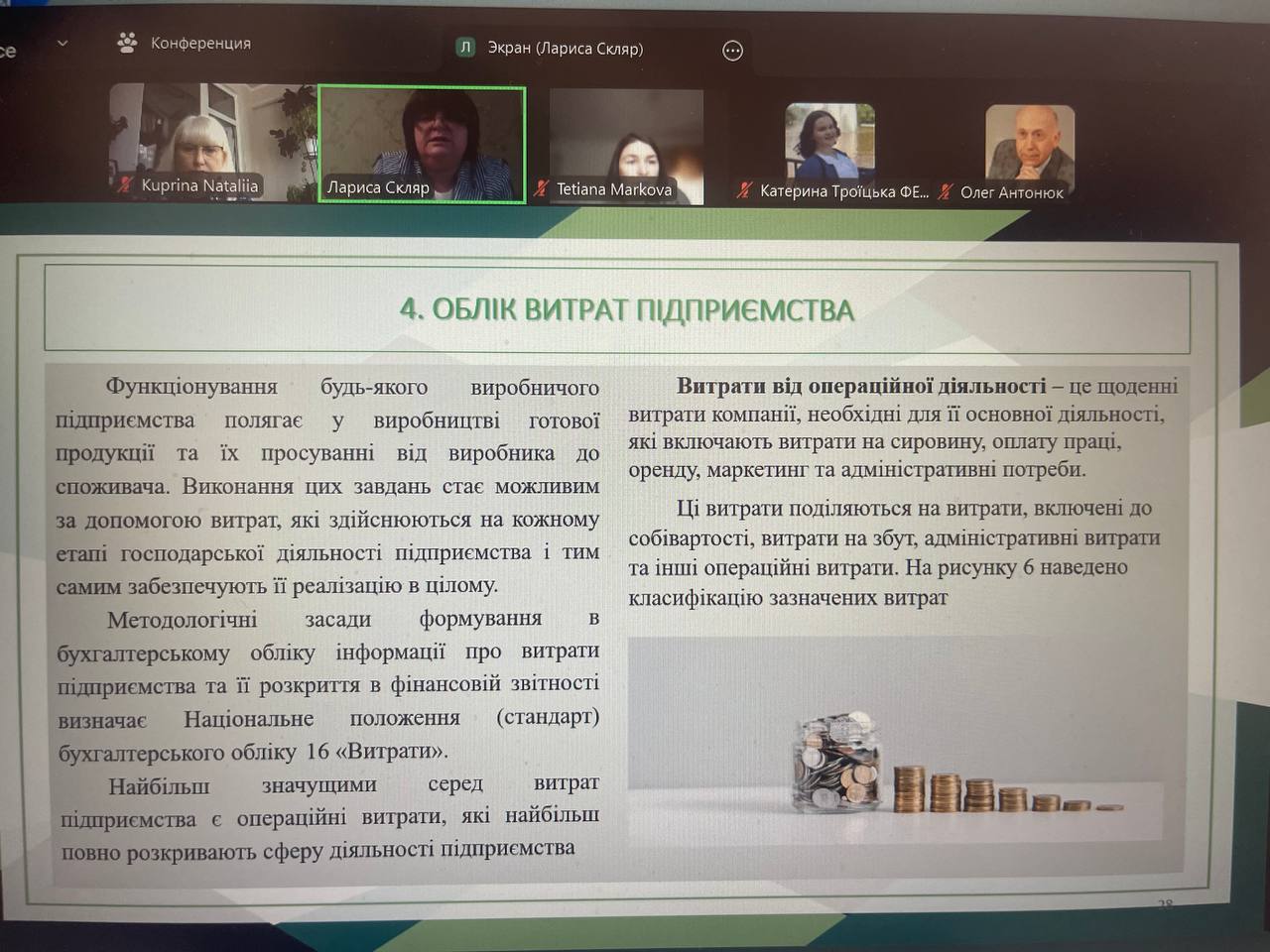Screen dimensions: 1270x952
Task: Click the slide page number in corner
Action: pyautogui.click(x=1165, y=904)
